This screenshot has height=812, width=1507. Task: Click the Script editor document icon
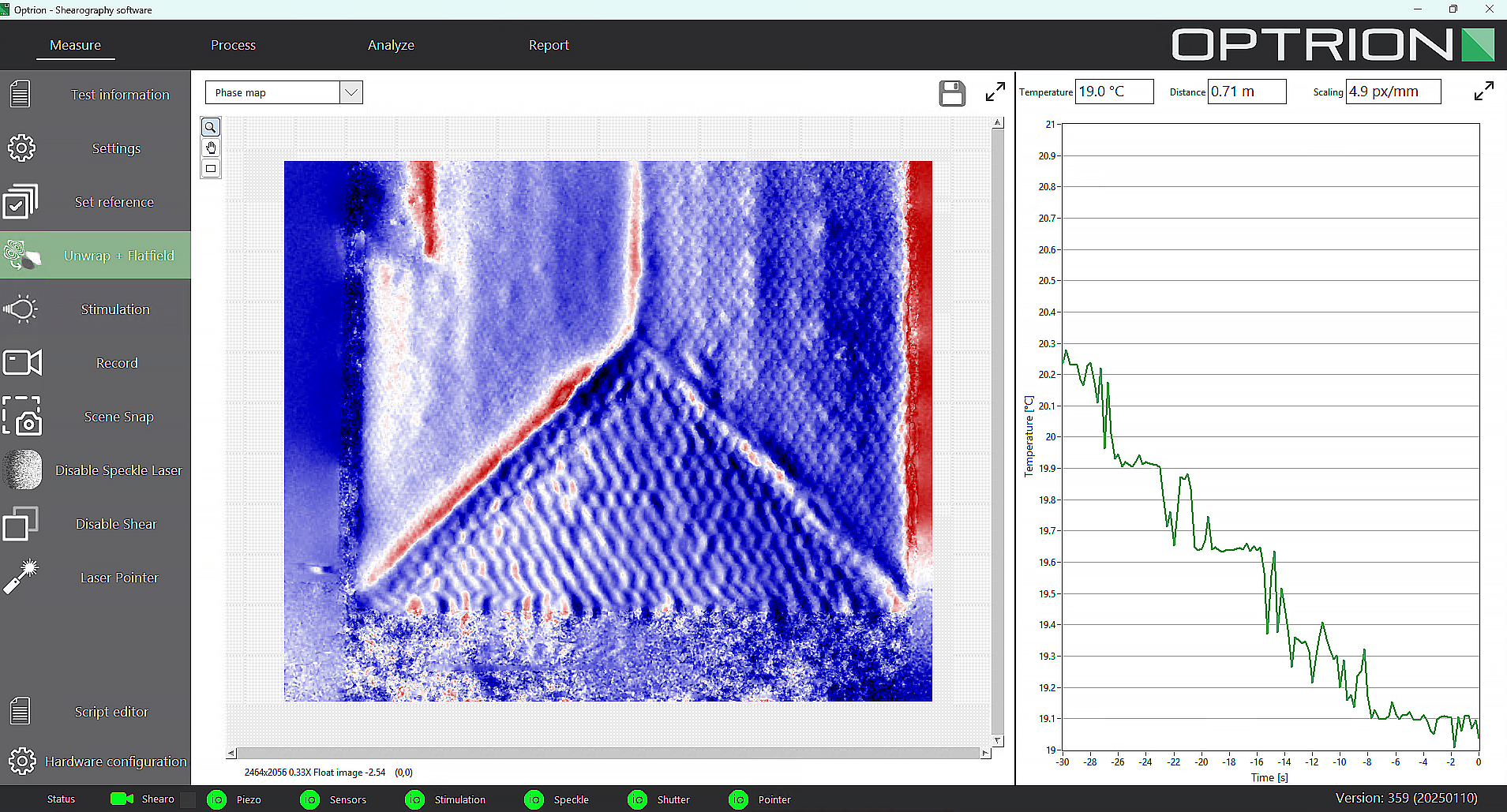point(21,711)
